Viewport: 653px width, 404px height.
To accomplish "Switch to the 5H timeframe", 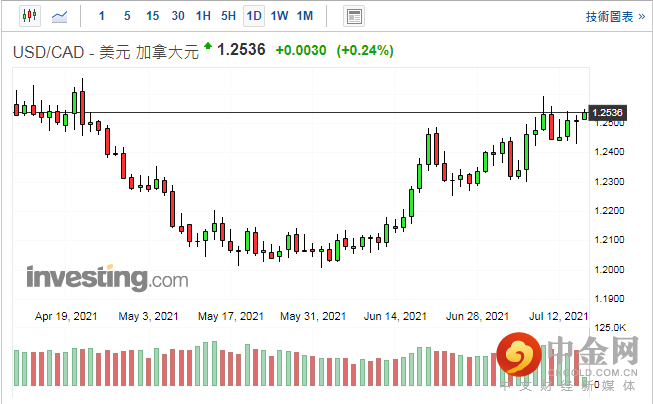I will pyautogui.click(x=228, y=16).
